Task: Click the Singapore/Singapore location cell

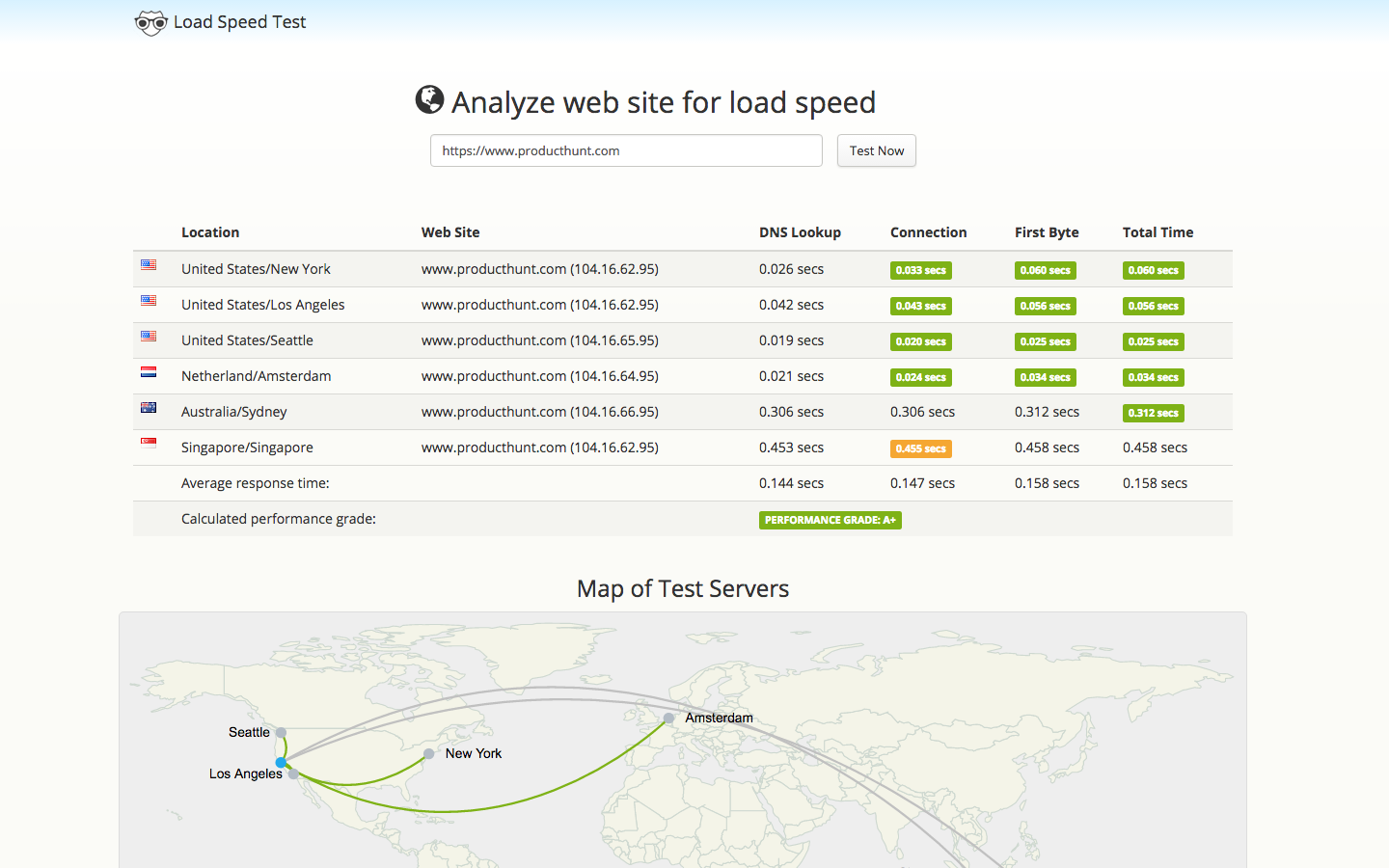Action: 247,448
